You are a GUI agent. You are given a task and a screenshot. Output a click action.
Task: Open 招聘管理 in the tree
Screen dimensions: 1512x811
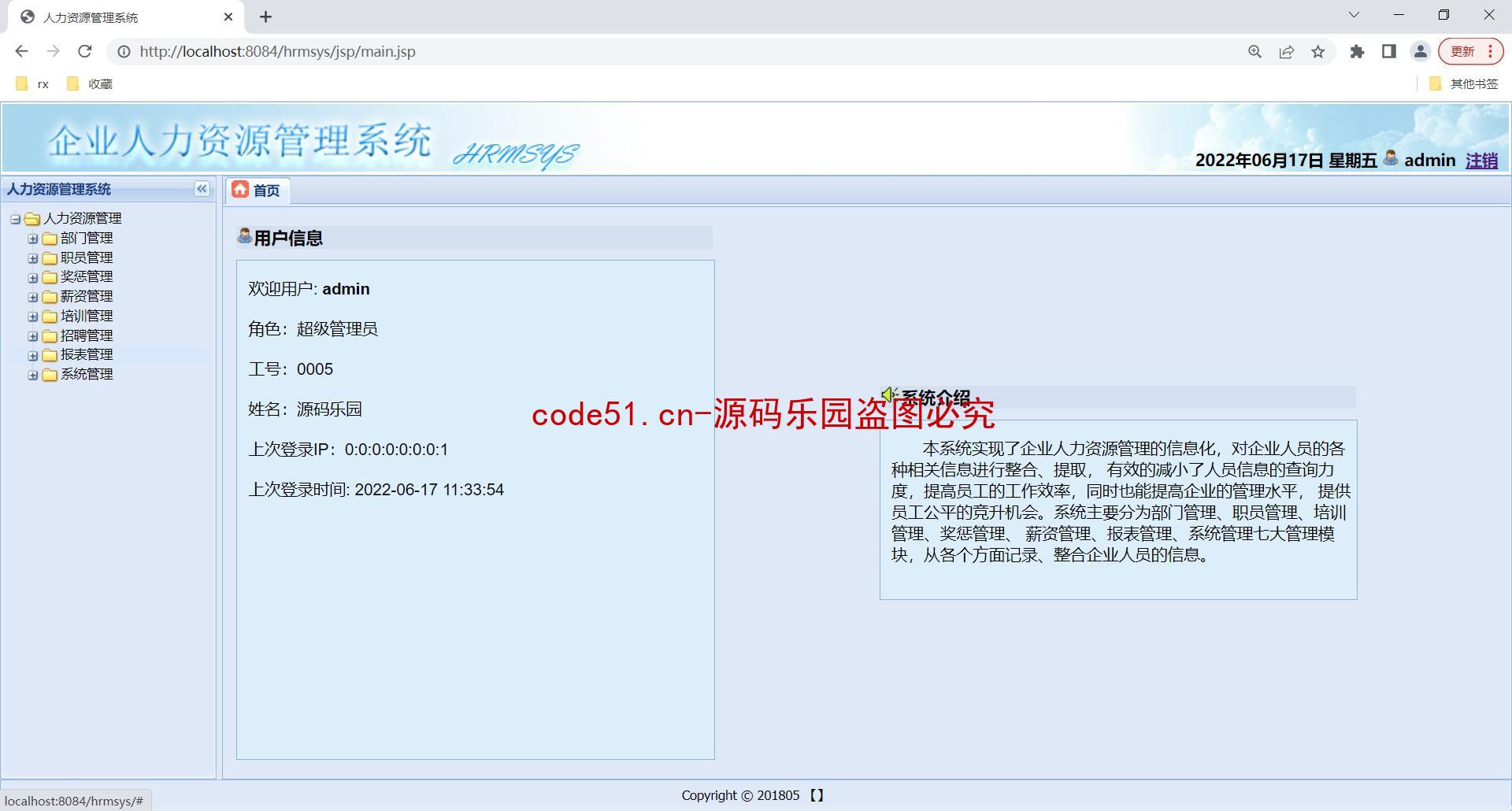click(x=87, y=336)
